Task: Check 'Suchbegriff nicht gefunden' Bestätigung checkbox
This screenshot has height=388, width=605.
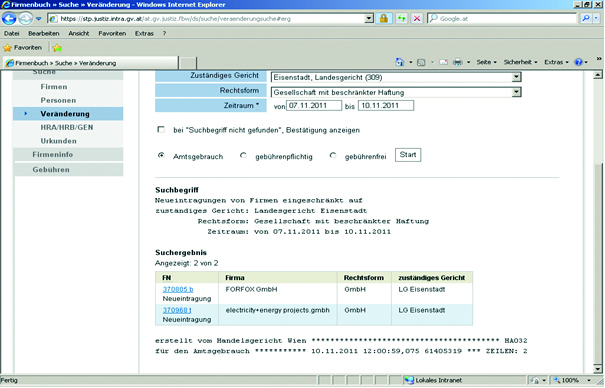Action: (161, 130)
